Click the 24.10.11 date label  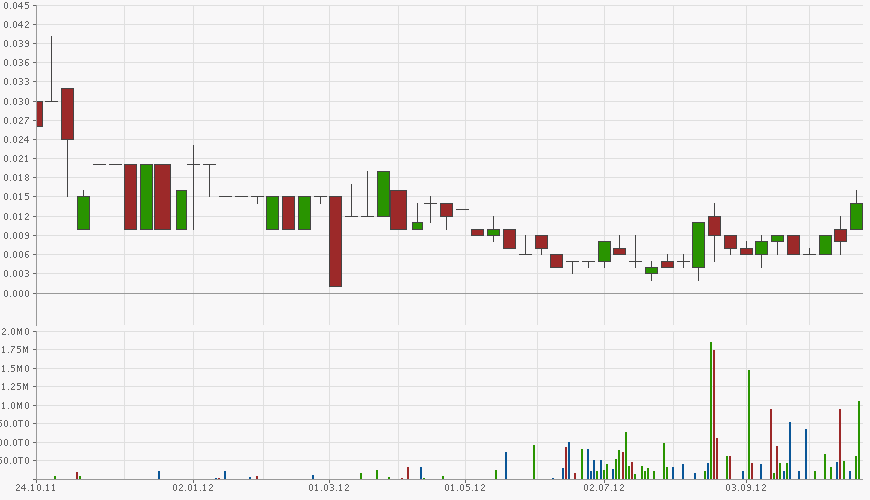[35, 488]
